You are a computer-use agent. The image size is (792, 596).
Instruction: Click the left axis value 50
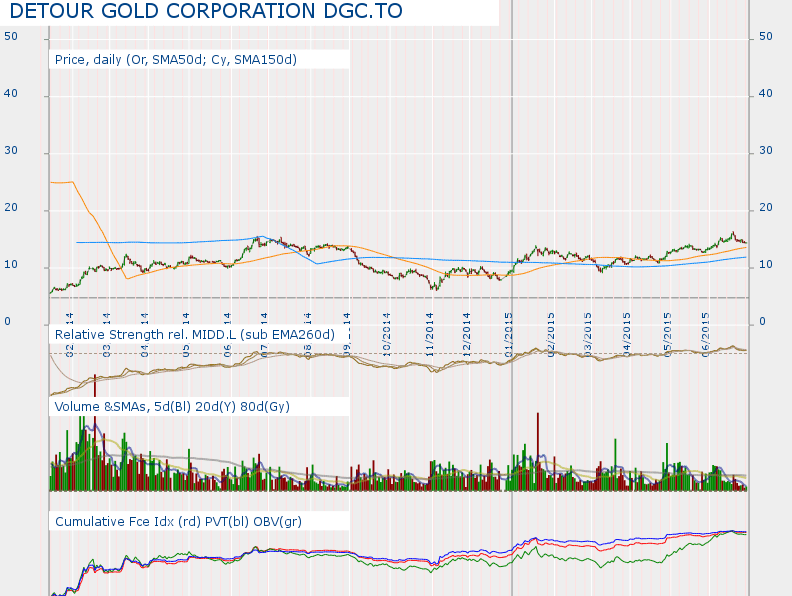[x=11, y=36]
